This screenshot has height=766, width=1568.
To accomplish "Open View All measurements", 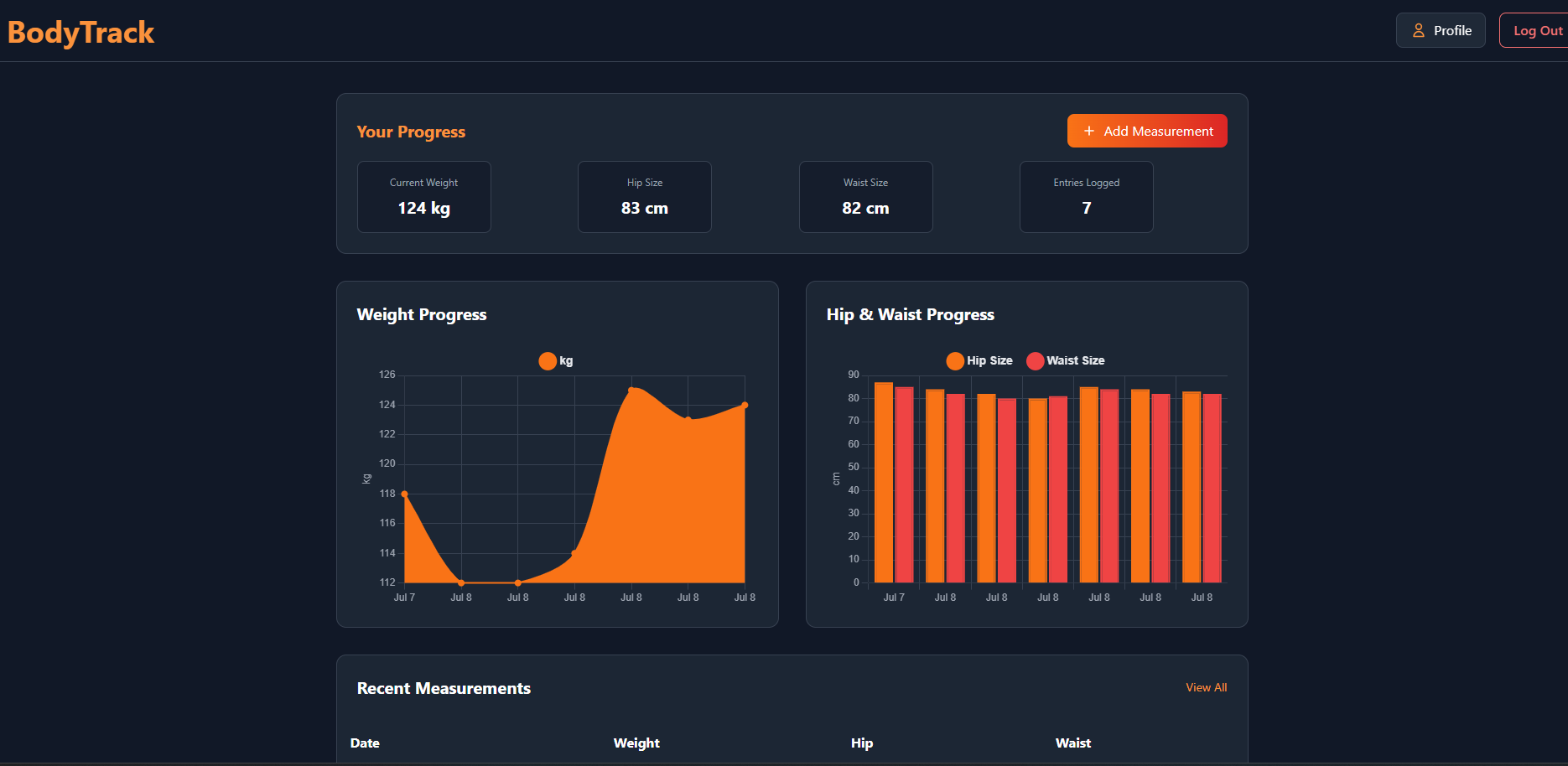I will pyautogui.click(x=1206, y=687).
